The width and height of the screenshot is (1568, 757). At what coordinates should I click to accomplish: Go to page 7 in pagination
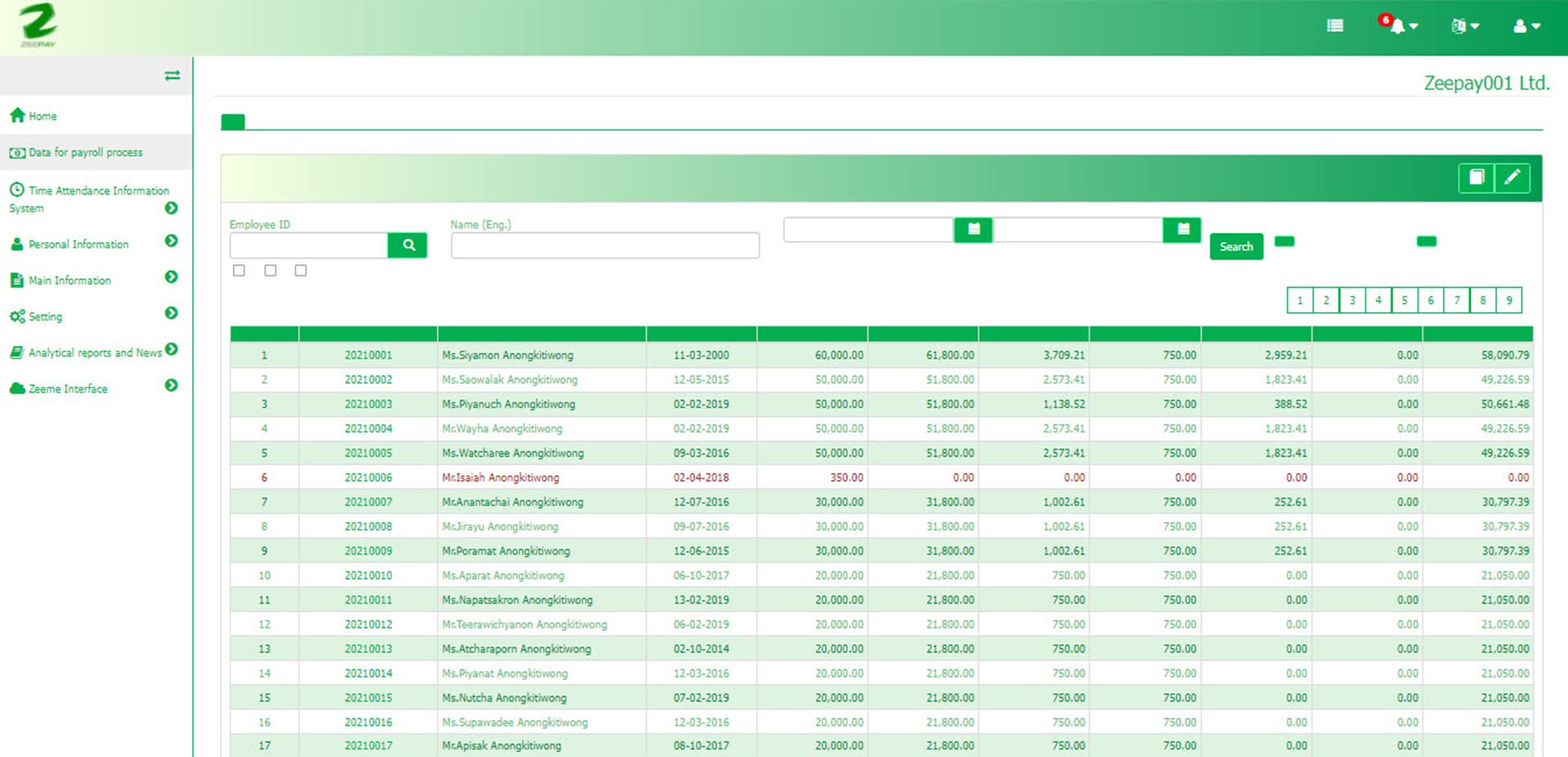tap(1457, 301)
